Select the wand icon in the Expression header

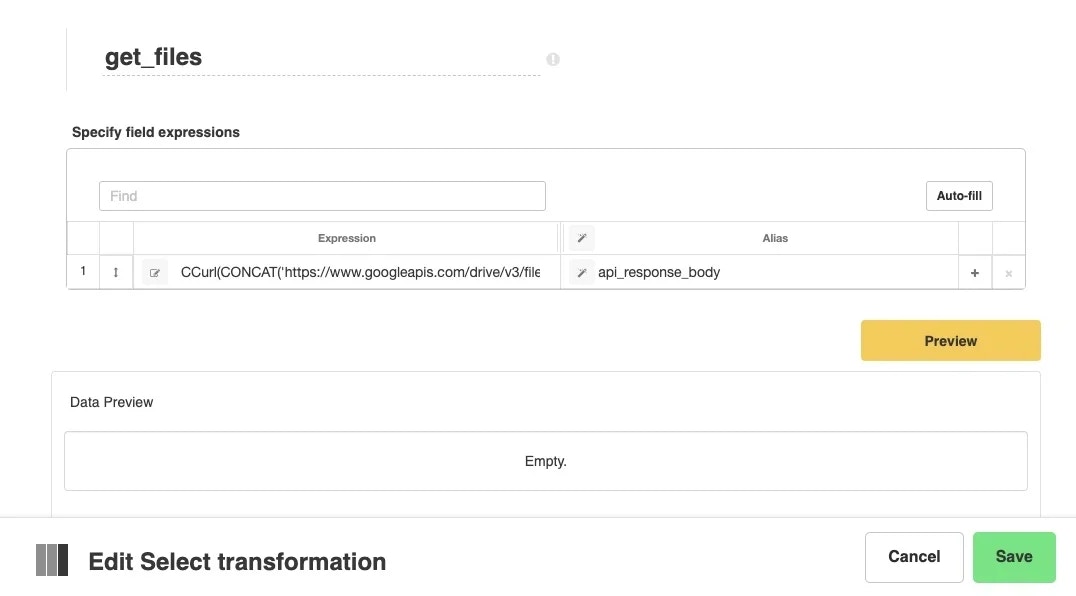click(x=581, y=238)
